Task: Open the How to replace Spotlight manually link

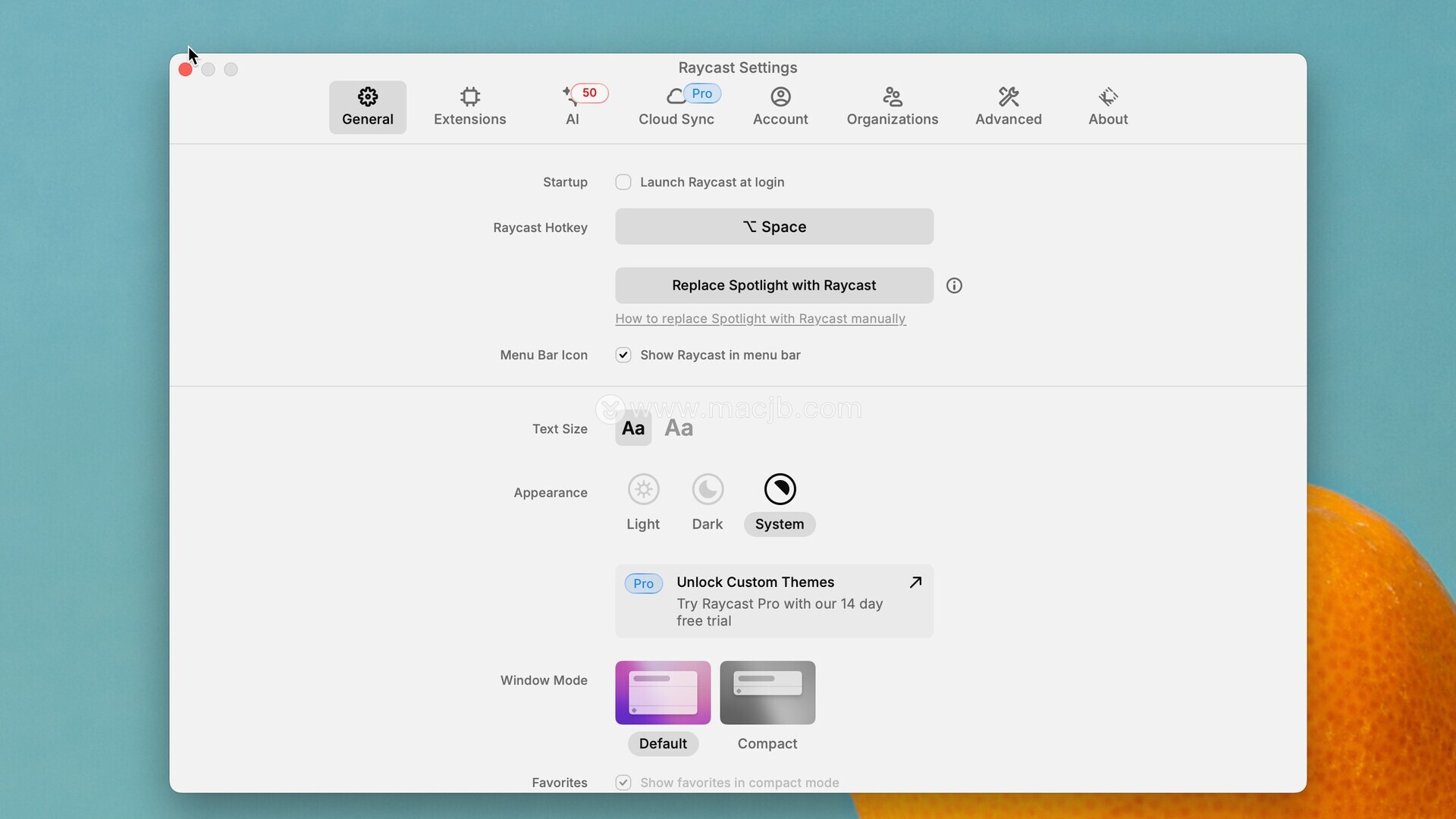Action: click(x=761, y=318)
